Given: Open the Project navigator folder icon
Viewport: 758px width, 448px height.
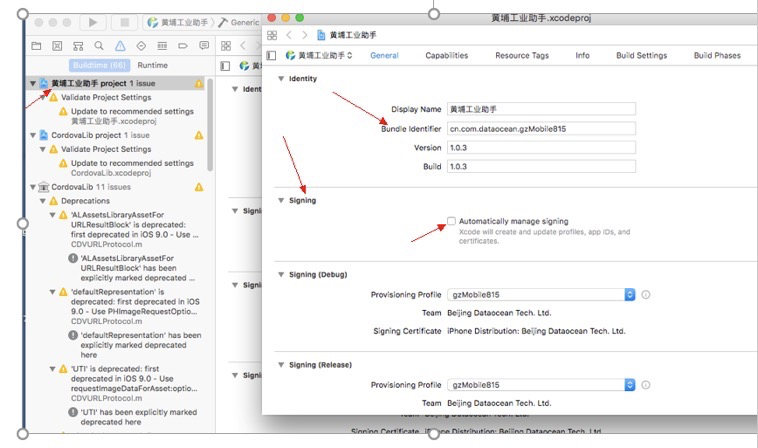Looking at the screenshot, I should [36, 46].
